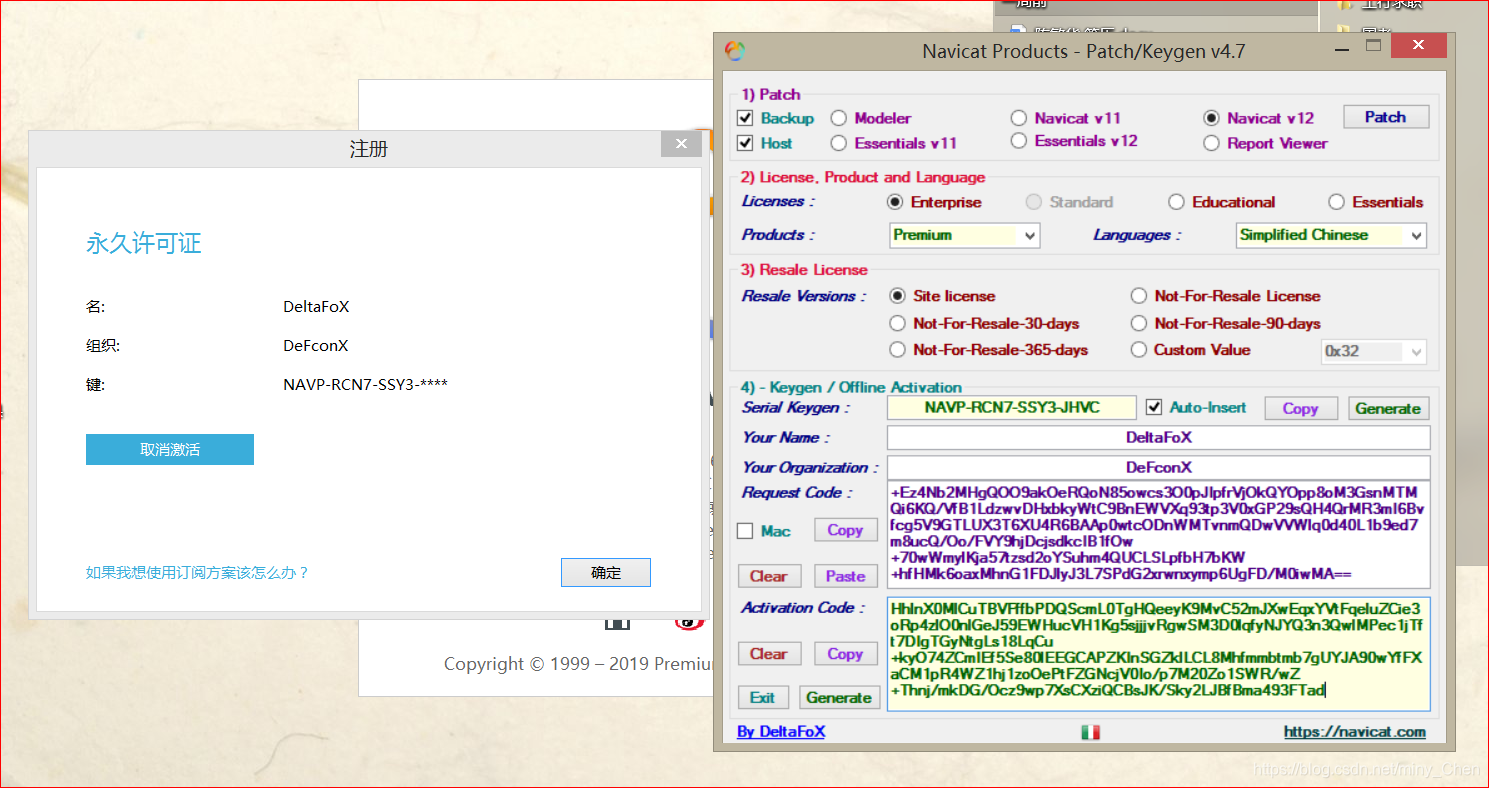
Task: Click the key value NAVP-RCN7-SSY3-****
Action: pos(366,384)
